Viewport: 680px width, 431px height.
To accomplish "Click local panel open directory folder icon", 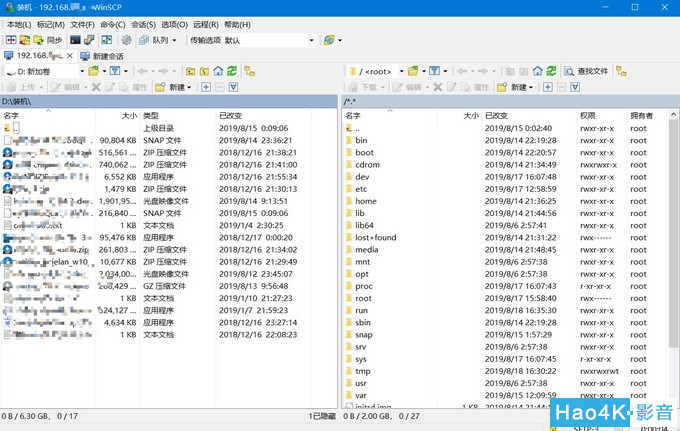I will coord(94,71).
